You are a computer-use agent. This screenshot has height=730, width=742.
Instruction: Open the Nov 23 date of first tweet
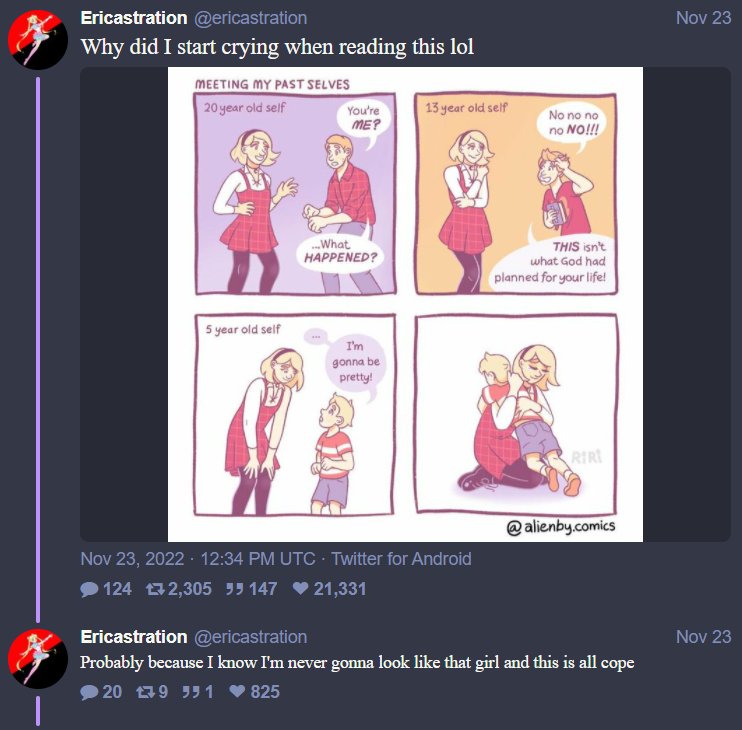pyautogui.click(x=703, y=18)
